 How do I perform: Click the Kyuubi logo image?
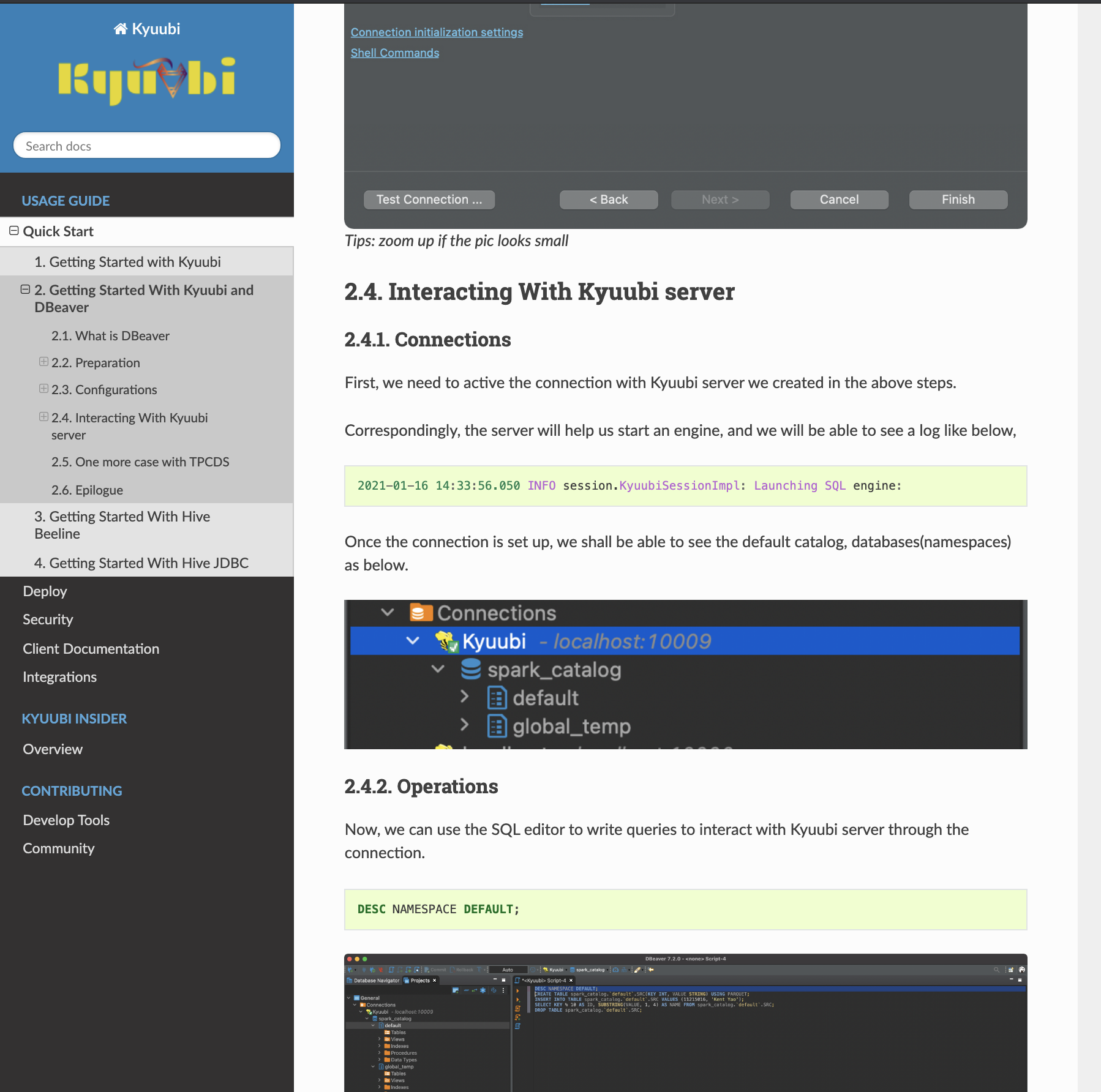(x=147, y=81)
